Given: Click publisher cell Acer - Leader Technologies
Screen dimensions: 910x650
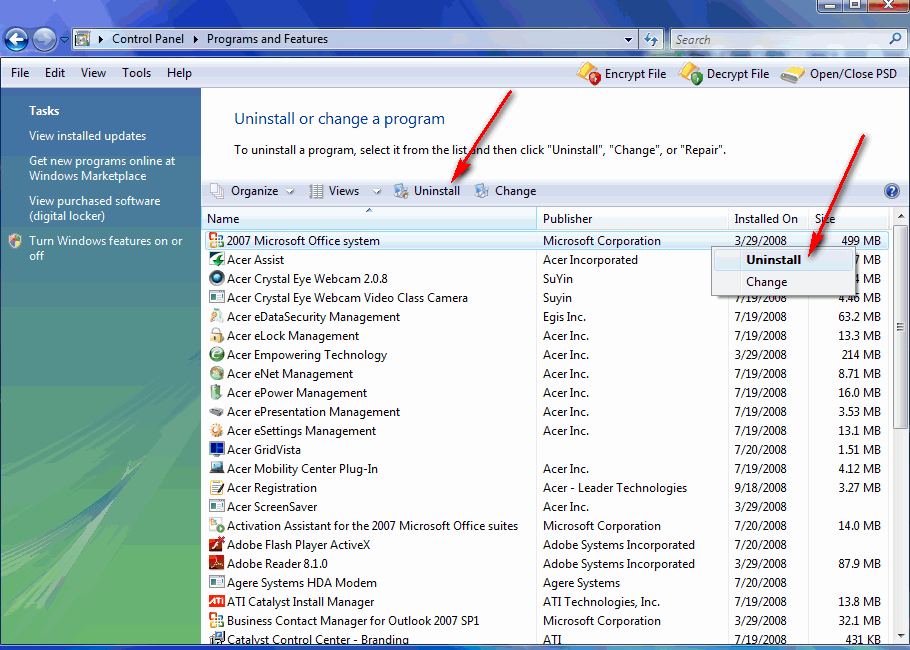Looking at the screenshot, I should (x=615, y=488).
